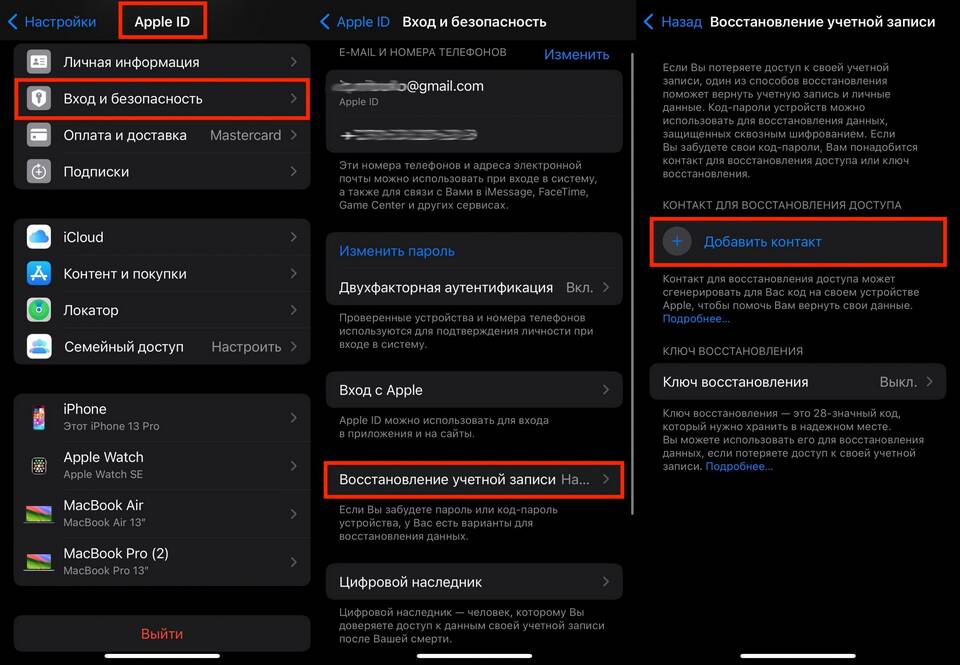Go back to Настройки

(x=52, y=21)
